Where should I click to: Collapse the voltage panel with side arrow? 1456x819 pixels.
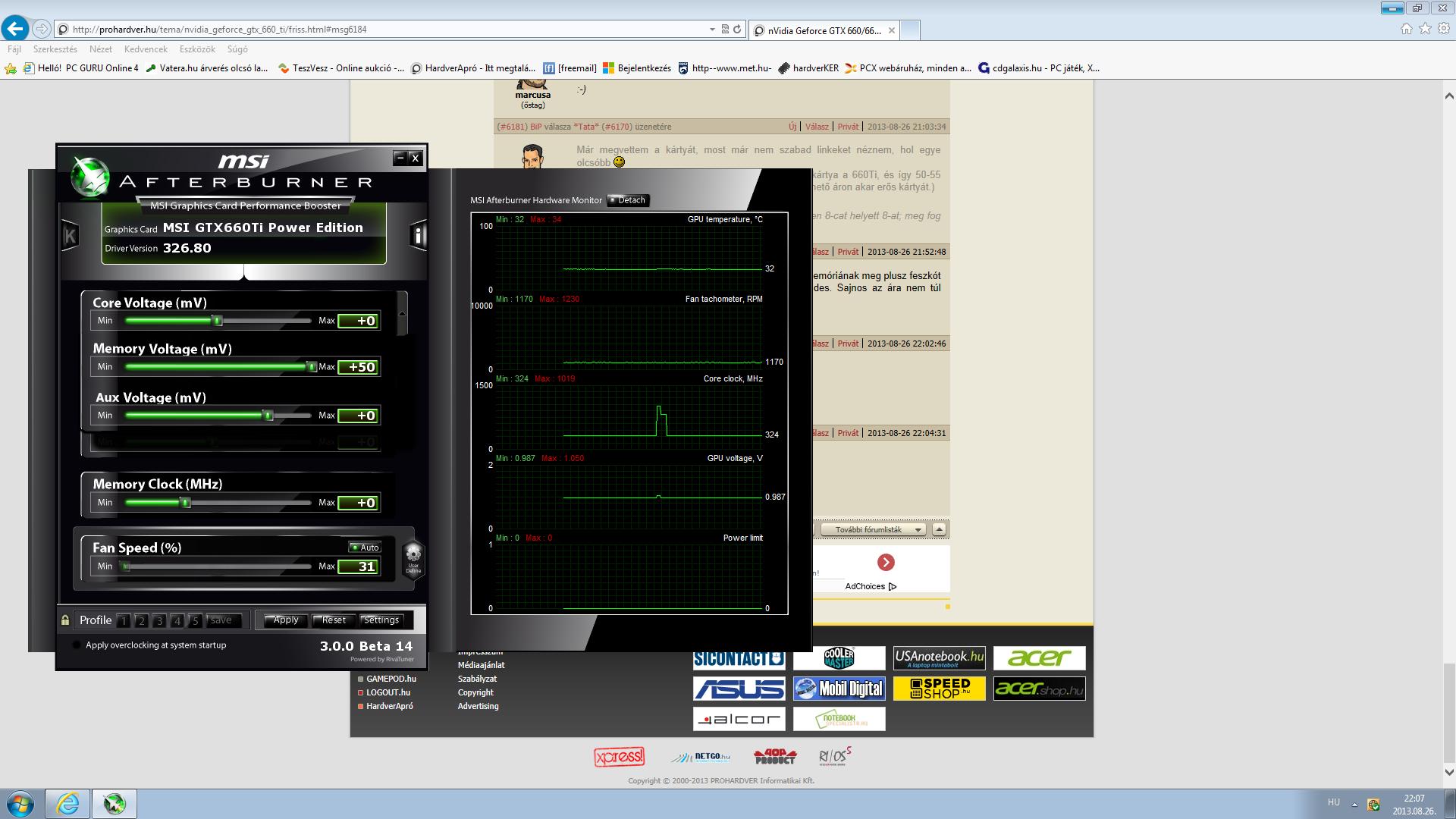coord(402,313)
